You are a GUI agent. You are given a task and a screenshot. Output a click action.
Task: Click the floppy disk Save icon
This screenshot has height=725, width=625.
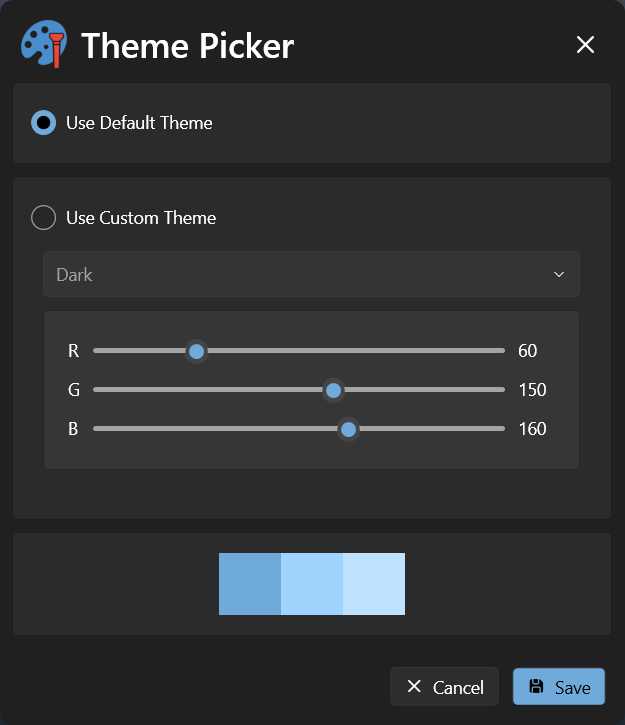tap(536, 687)
